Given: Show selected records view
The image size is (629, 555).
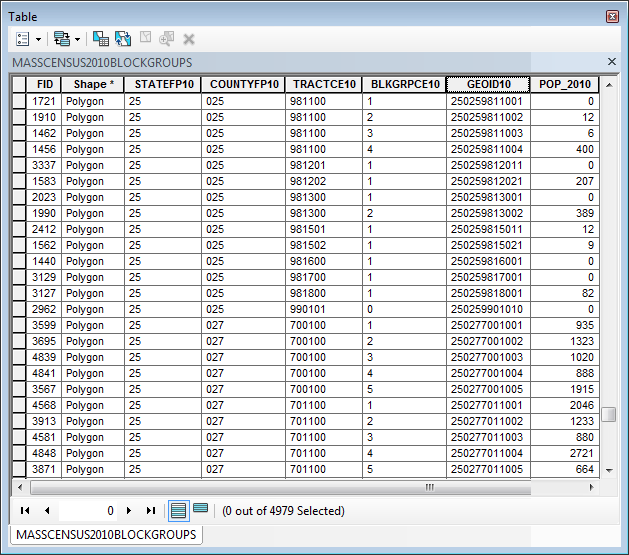Looking at the screenshot, I should point(201,508).
